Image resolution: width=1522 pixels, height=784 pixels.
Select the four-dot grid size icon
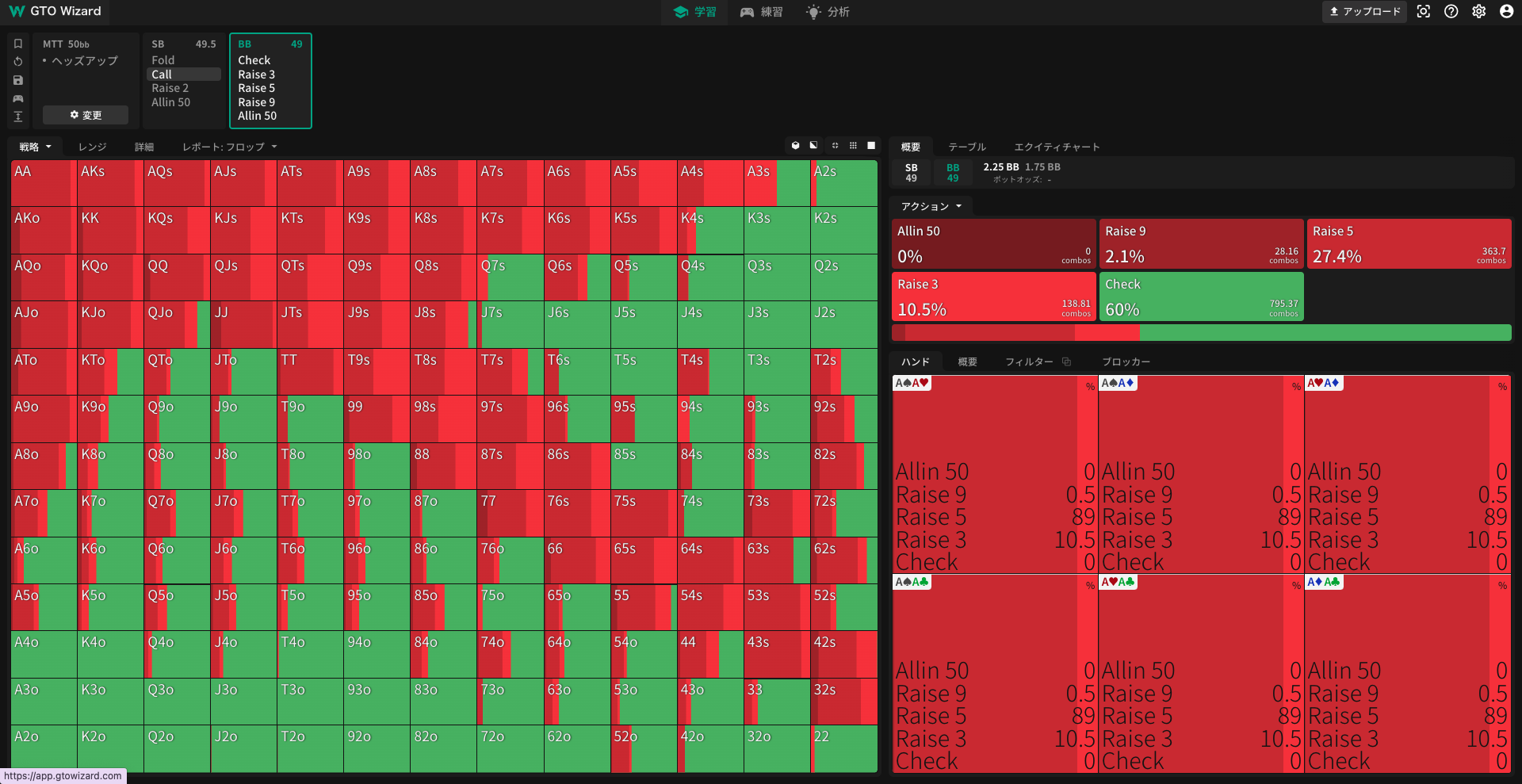point(835,145)
